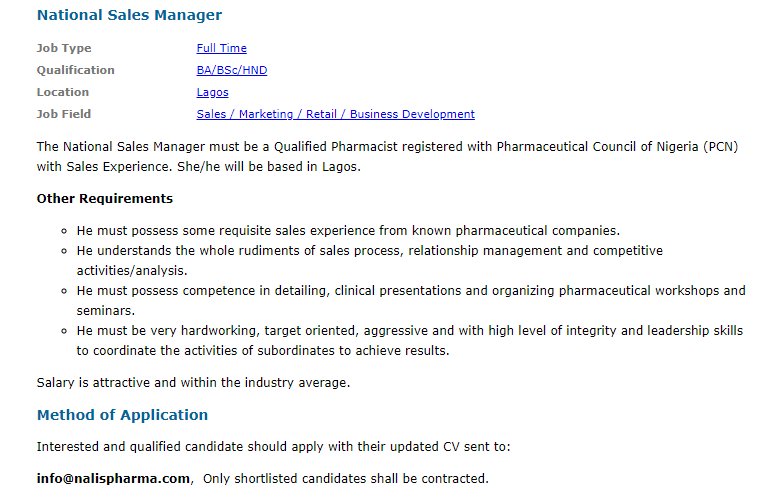Image resolution: width=767 pixels, height=502 pixels.
Task: Open the Full Time job type link
Action: 222,48
